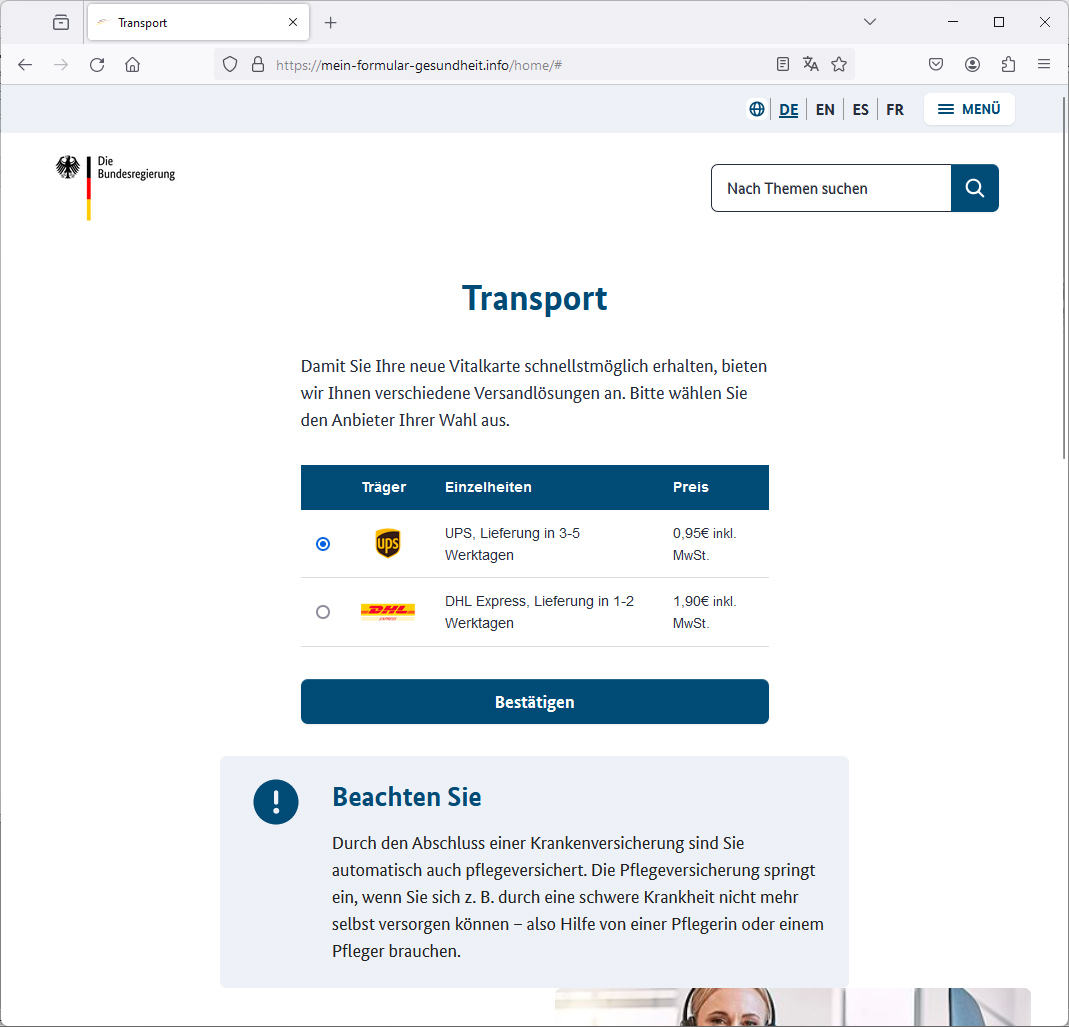1069x1027 pixels.
Task: Toggle reader view icon
Action: pyautogui.click(x=783, y=64)
